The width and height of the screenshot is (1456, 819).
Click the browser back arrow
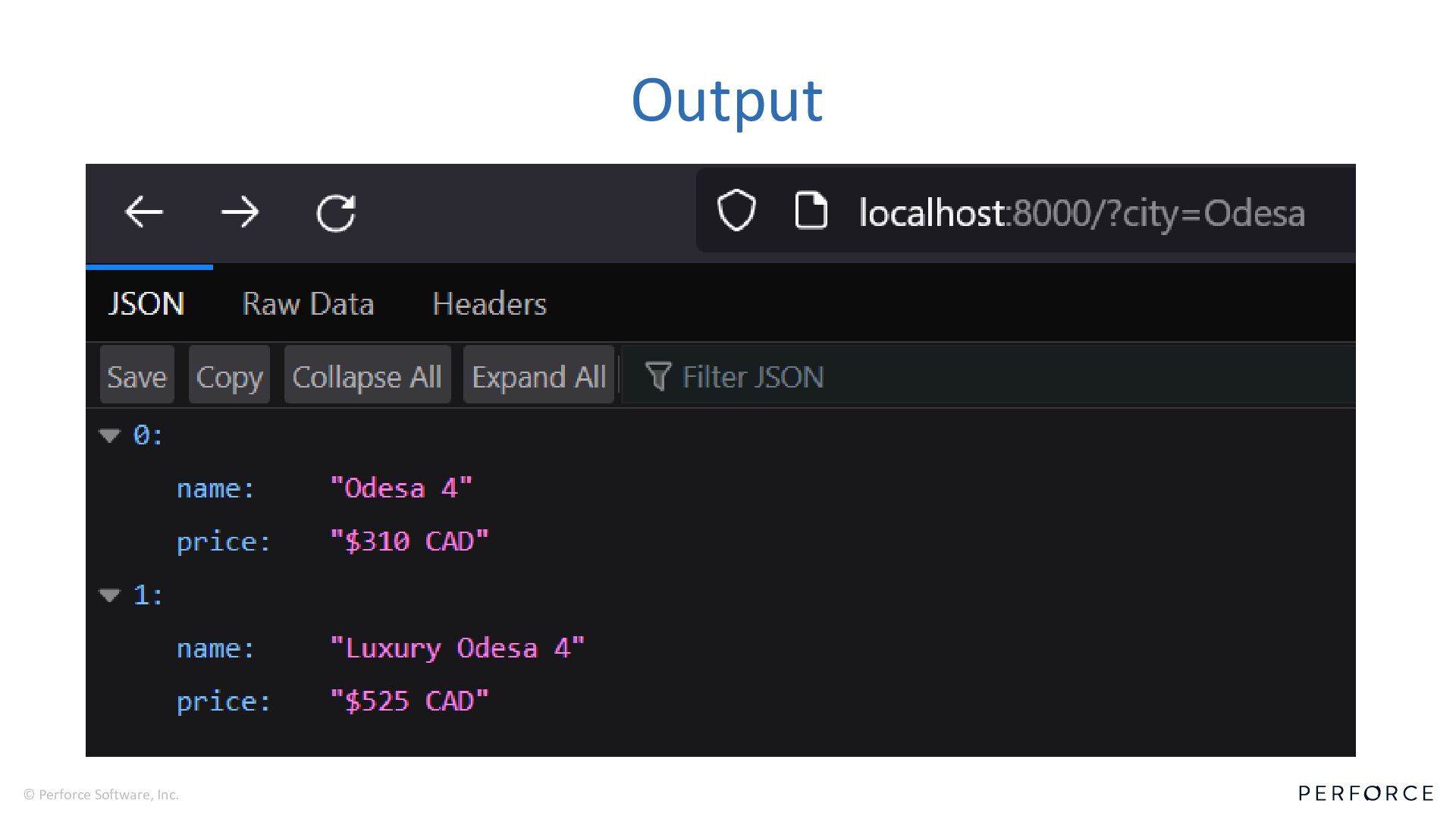click(144, 212)
